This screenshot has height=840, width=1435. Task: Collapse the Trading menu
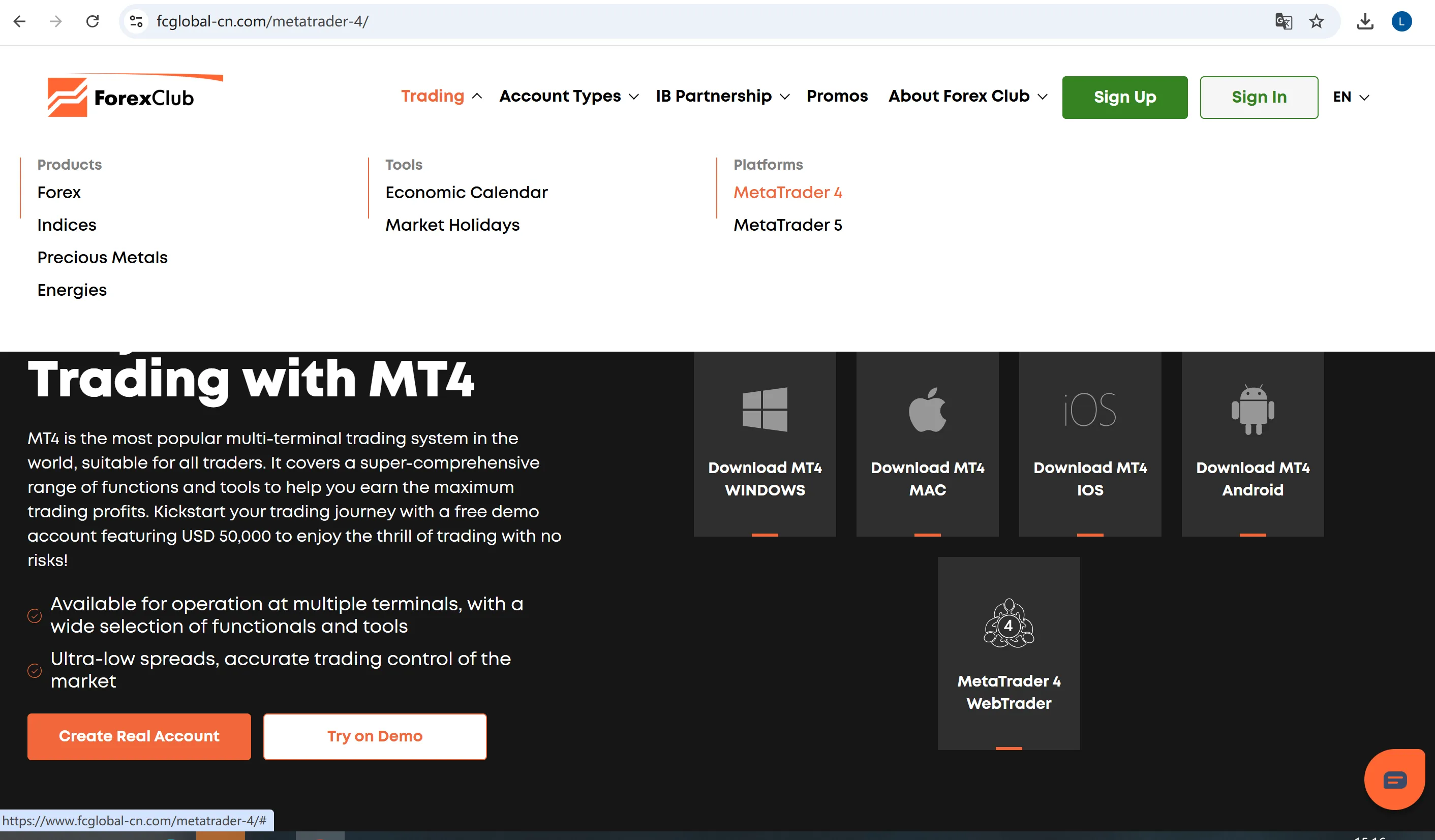pos(442,96)
